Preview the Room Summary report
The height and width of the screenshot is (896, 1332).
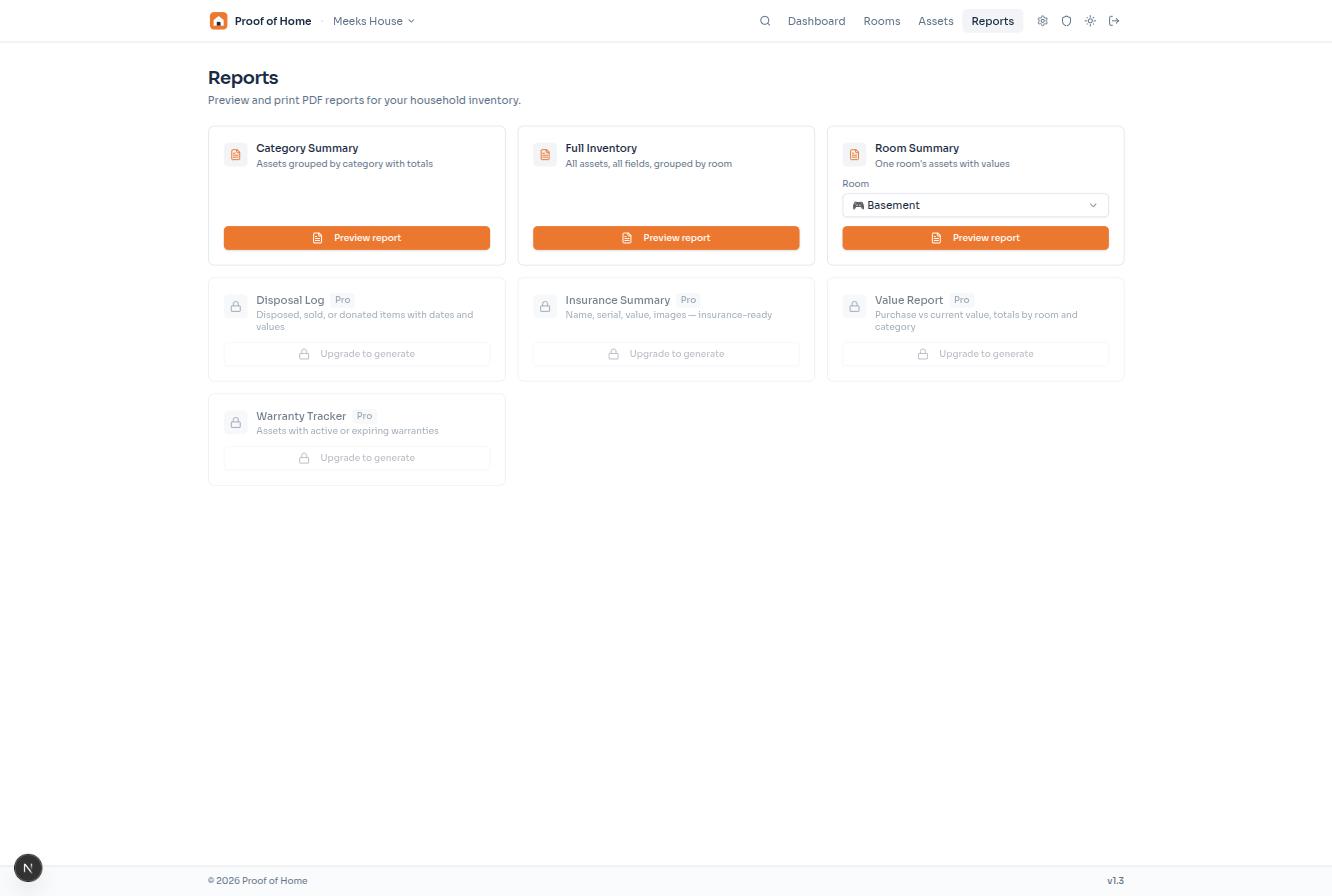tap(975, 238)
